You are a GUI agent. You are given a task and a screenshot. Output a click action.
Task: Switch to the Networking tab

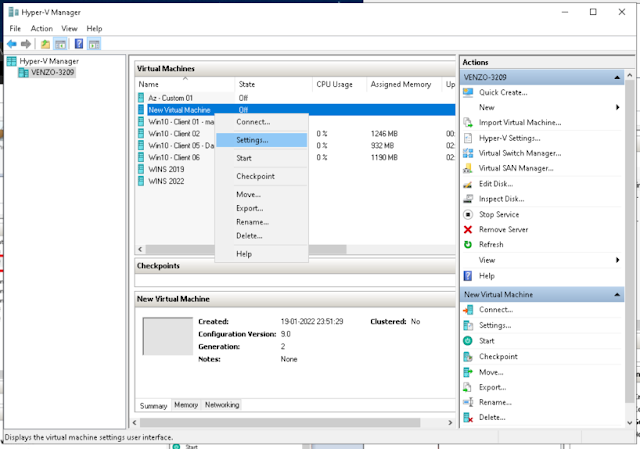pos(222,405)
